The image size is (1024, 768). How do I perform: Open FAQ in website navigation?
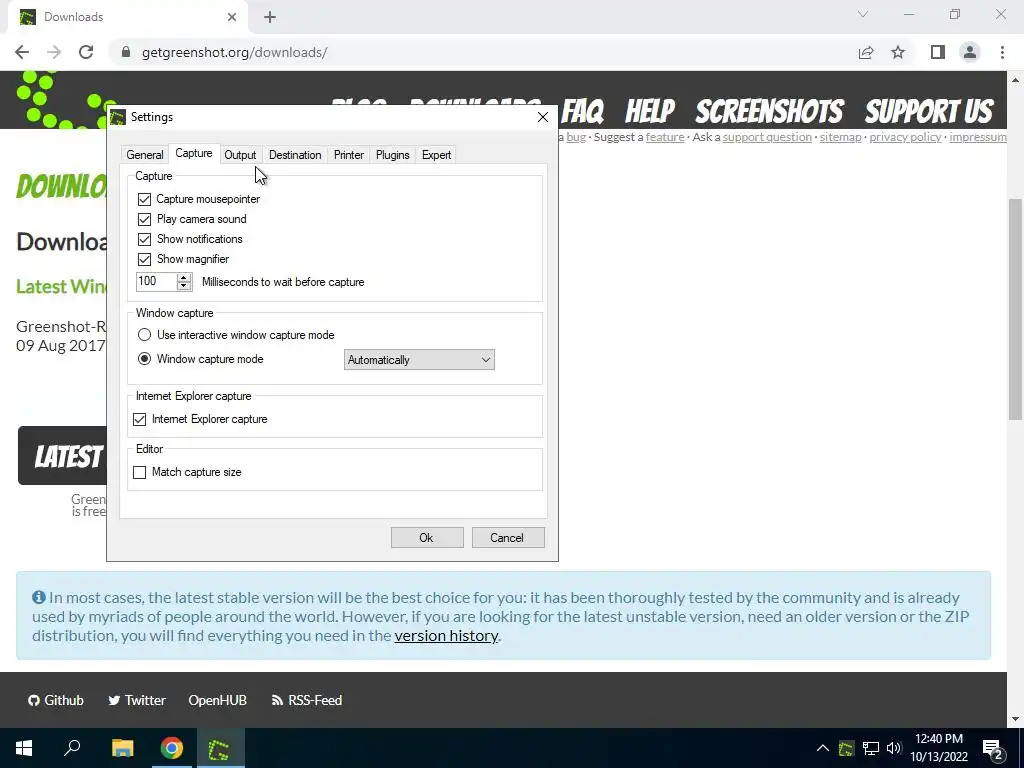(583, 111)
